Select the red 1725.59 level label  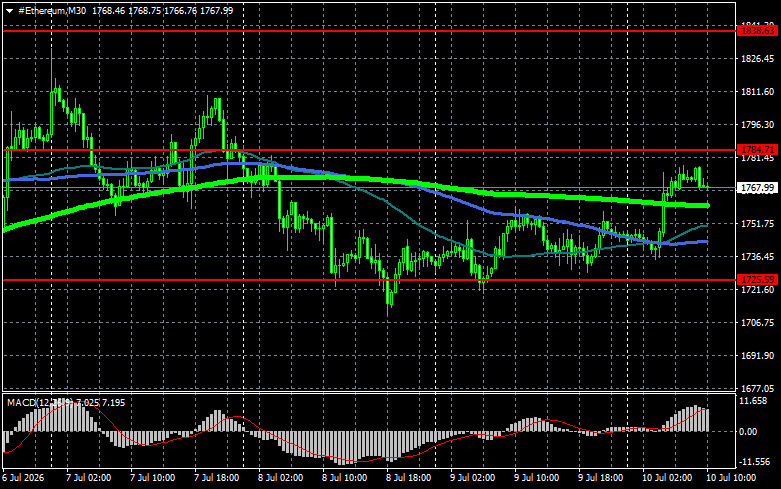tap(757, 279)
